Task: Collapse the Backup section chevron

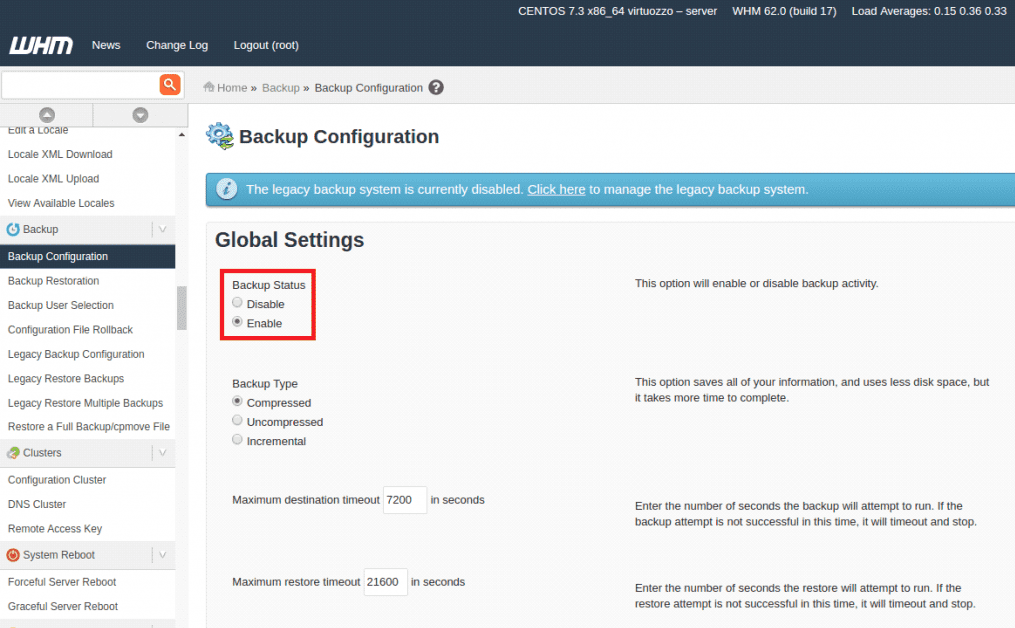Action: click(x=162, y=230)
